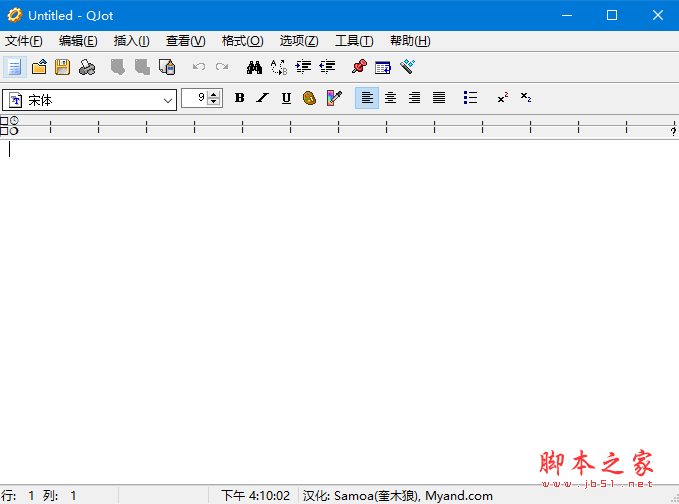
Task: Toggle always-on-top with red pushpin icon
Action: [x=359, y=67]
